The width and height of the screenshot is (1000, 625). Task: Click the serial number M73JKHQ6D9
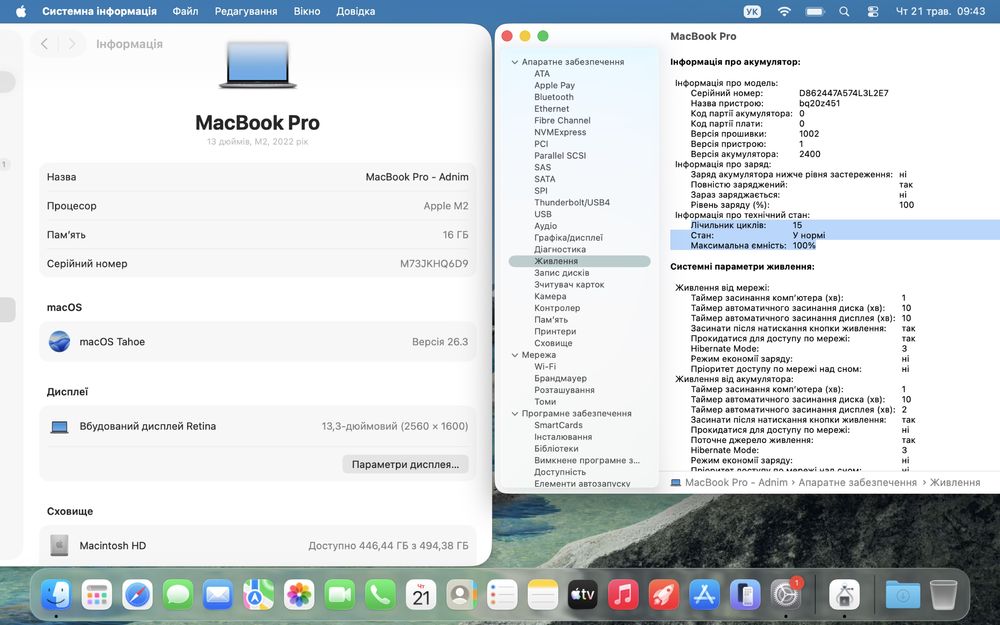[434, 263]
